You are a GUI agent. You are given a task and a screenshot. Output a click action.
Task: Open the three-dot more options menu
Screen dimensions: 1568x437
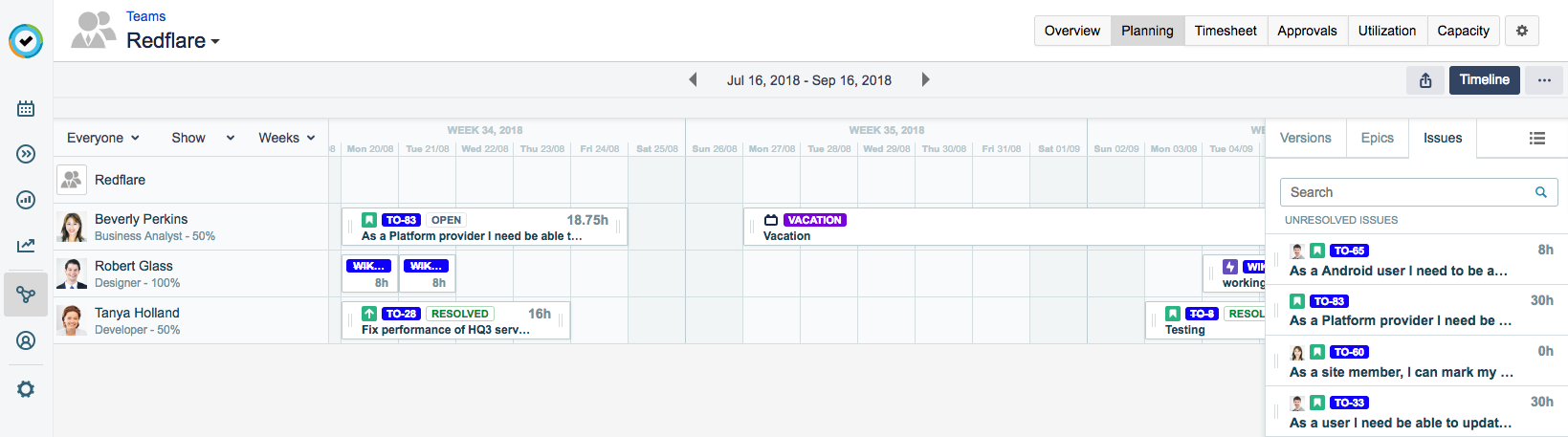[1544, 80]
